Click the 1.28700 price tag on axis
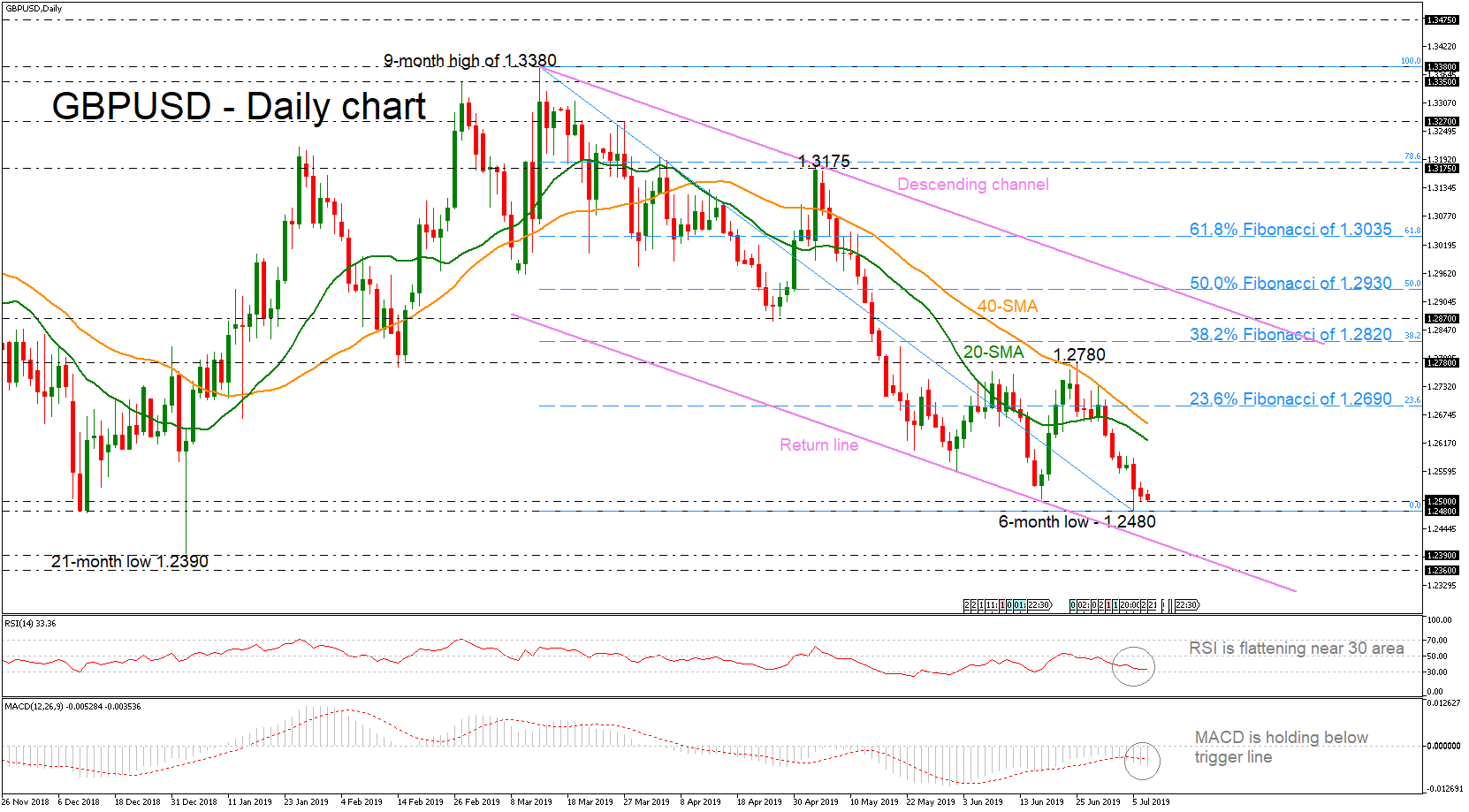This screenshot has width=1469, height=812. point(1442,318)
